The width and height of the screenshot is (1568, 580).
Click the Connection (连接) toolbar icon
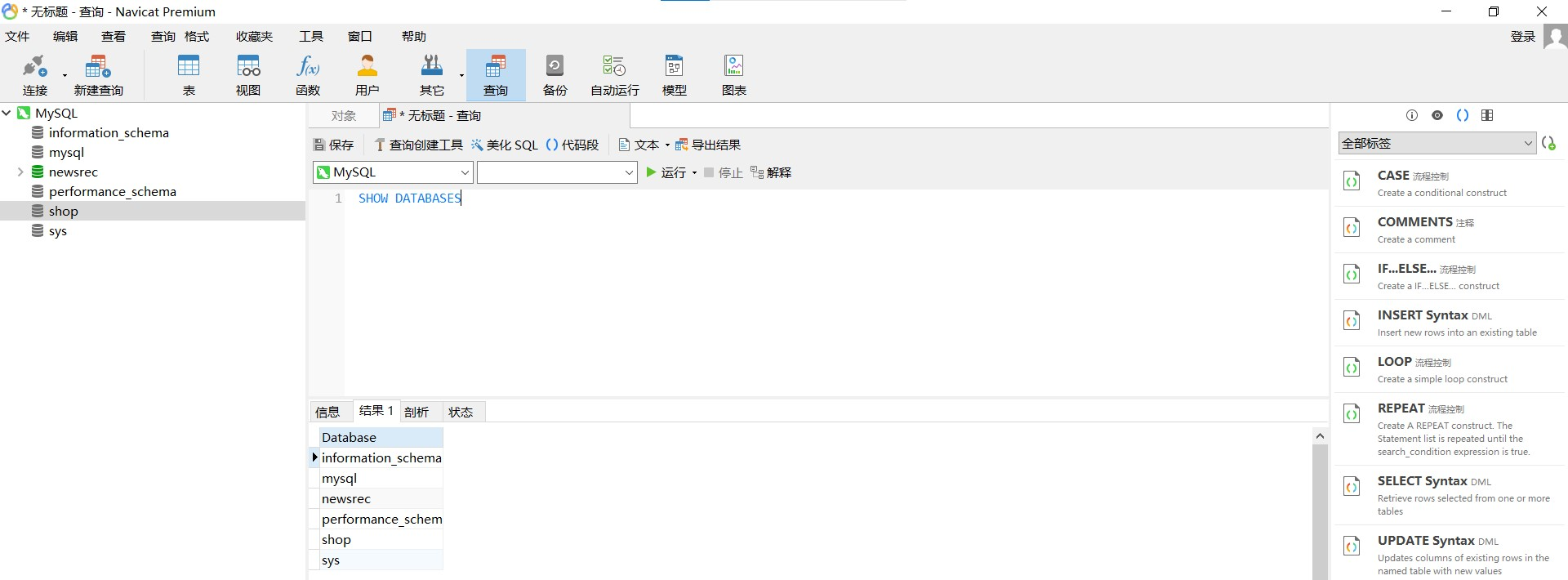coord(35,74)
